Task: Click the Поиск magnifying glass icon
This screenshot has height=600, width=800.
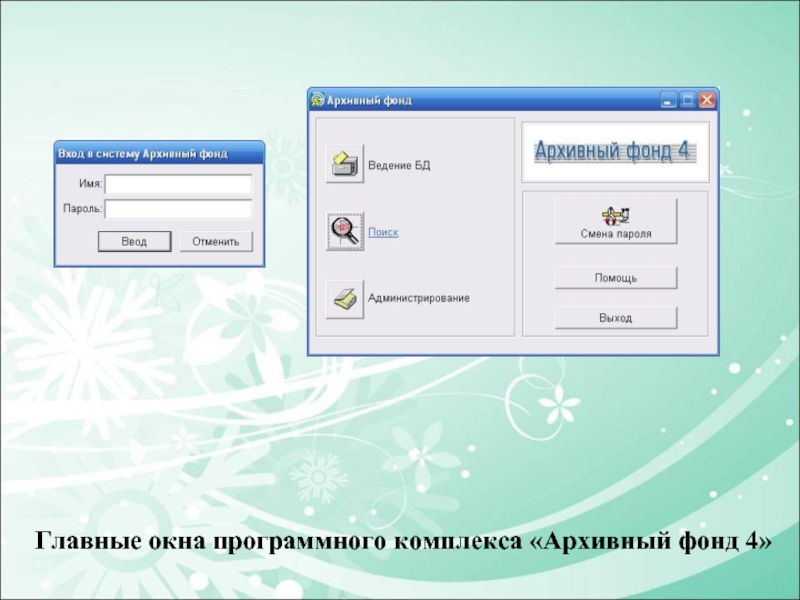Action: tap(345, 231)
